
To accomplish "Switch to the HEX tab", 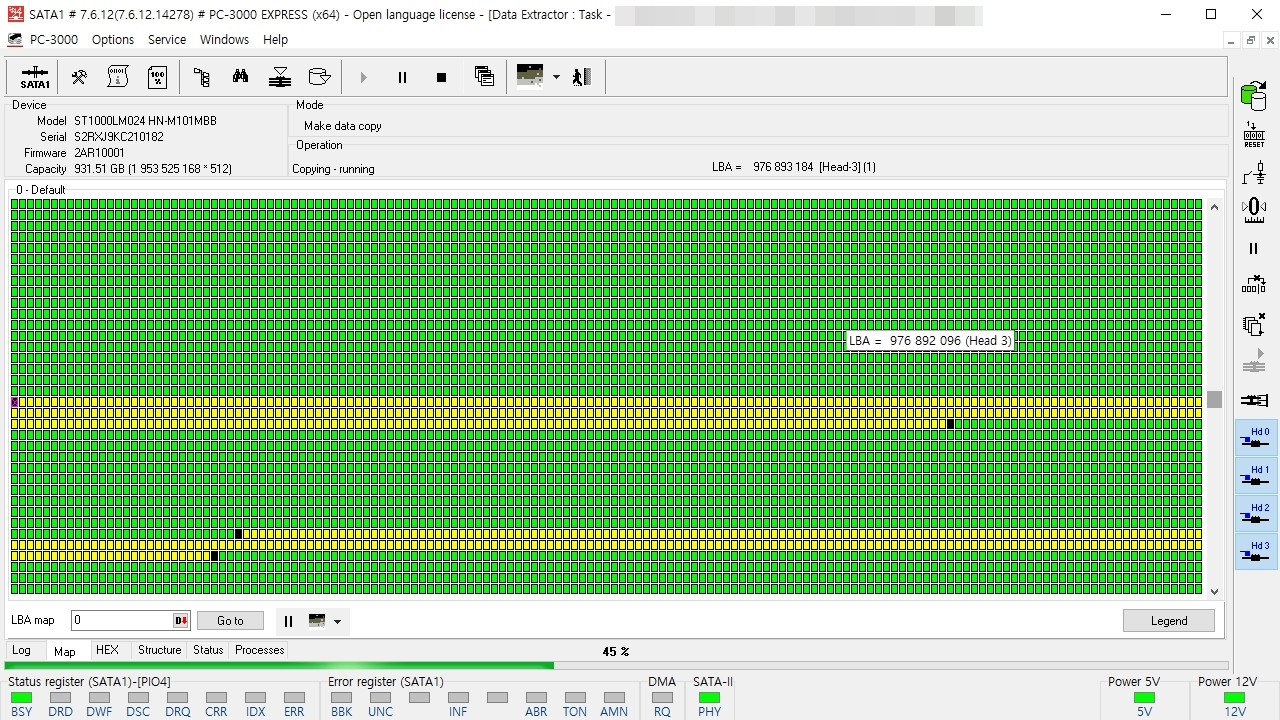I will 107,650.
